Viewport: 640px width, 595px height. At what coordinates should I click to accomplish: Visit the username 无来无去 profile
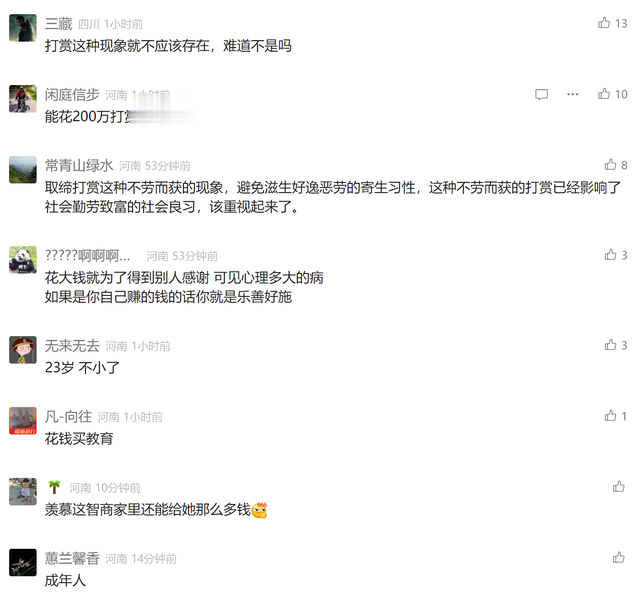point(72,346)
